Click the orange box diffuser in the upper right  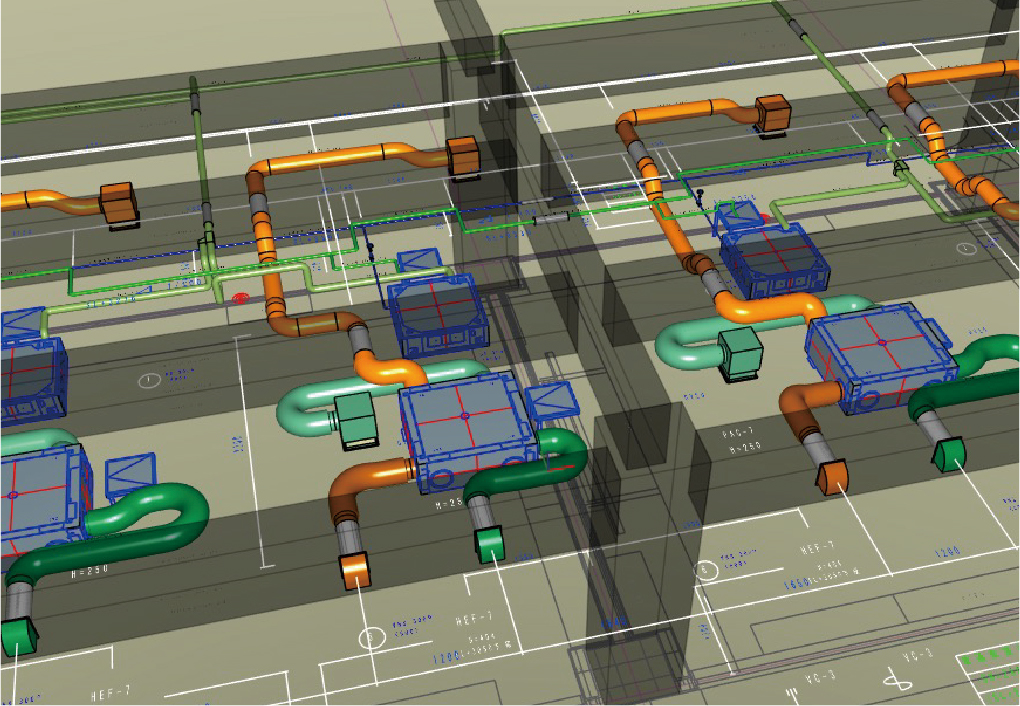pyautogui.click(x=773, y=115)
